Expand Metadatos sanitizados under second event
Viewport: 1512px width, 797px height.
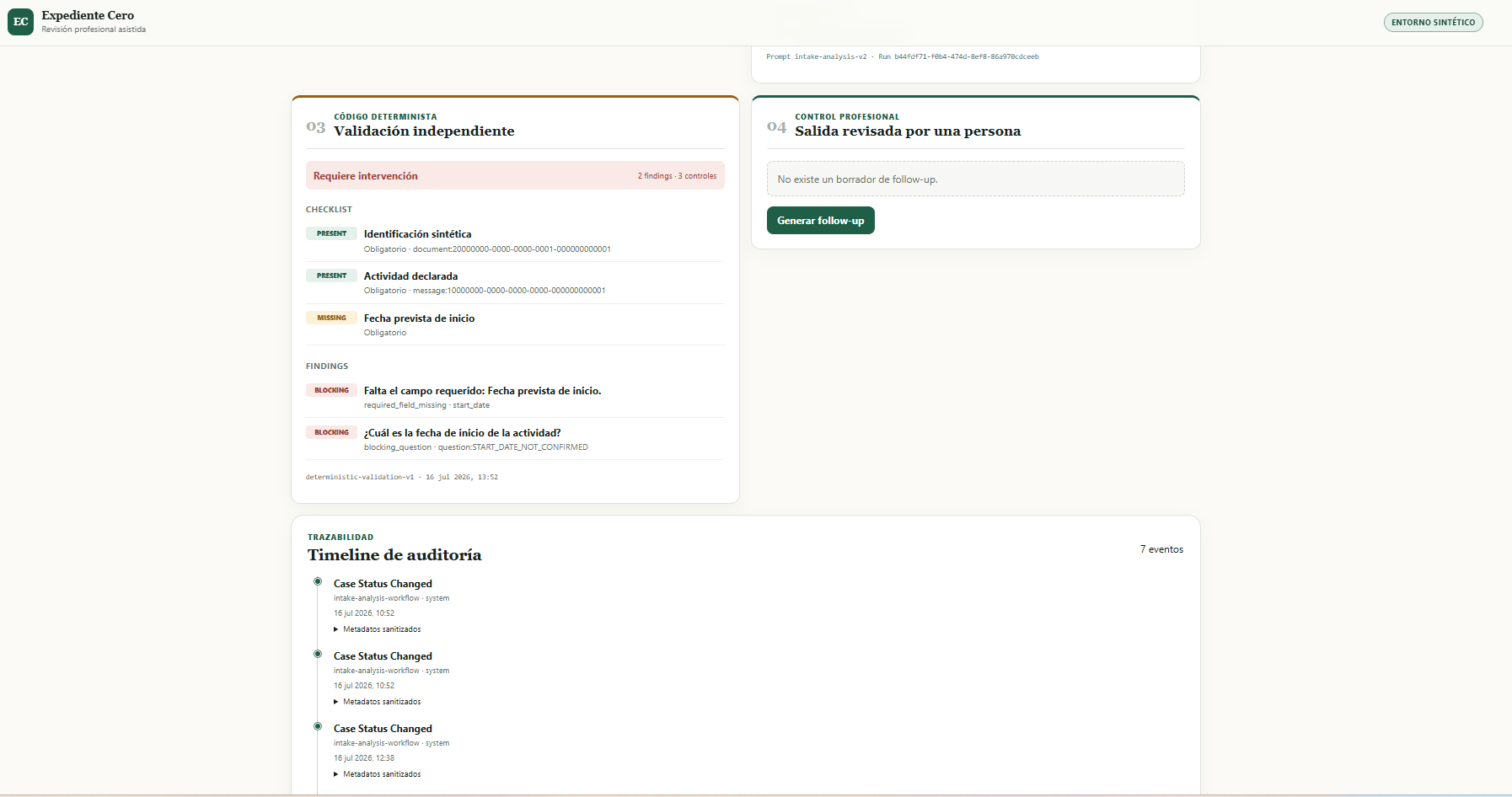pos(378,702)
